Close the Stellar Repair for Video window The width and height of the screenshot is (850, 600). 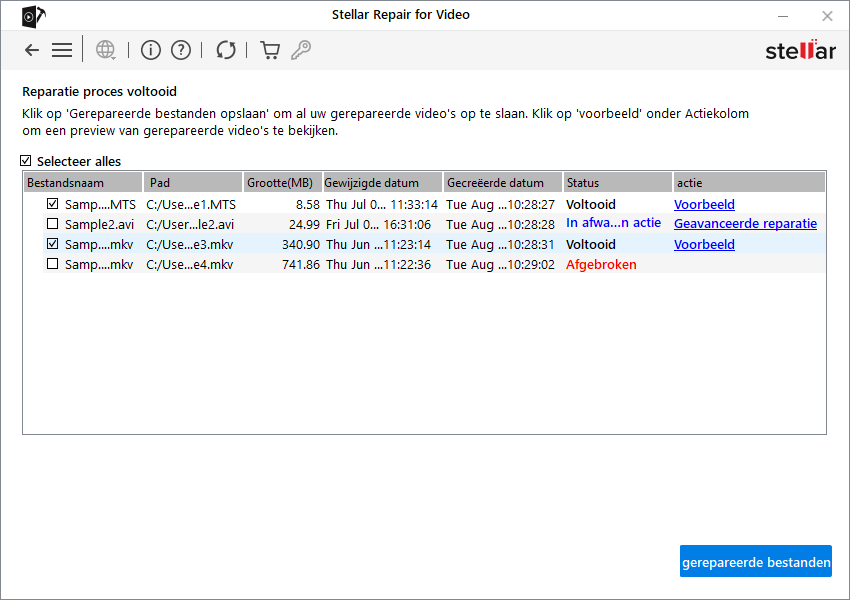point(827,16)
